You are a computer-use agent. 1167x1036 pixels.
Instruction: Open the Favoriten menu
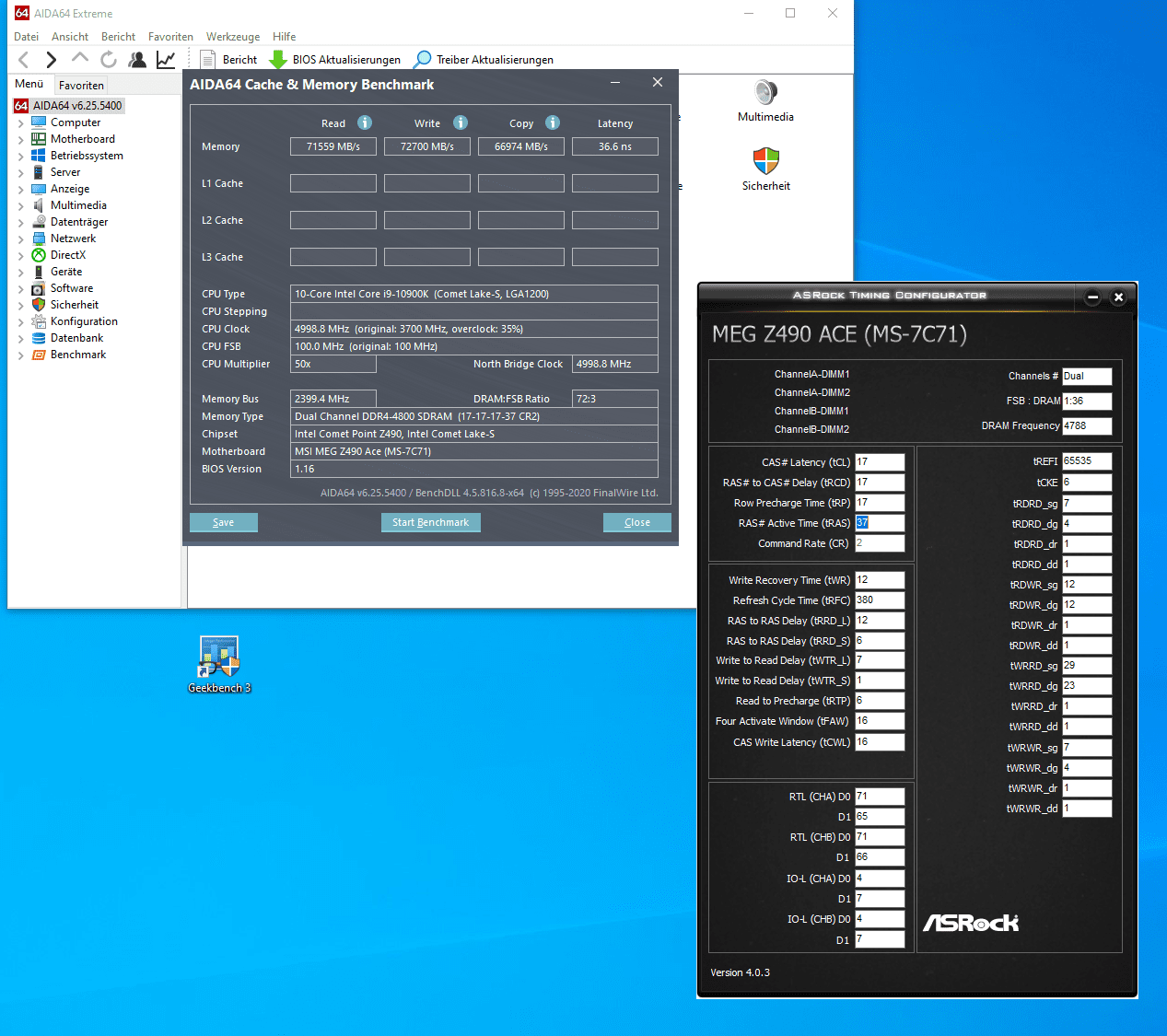170,37
